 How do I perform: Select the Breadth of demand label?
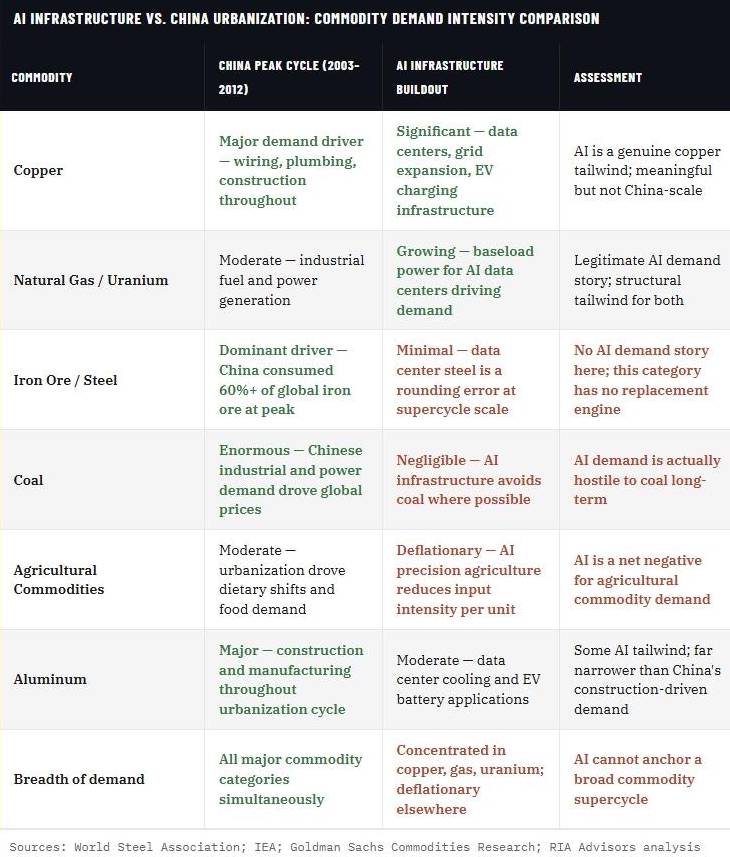click(x=79, y=779)
